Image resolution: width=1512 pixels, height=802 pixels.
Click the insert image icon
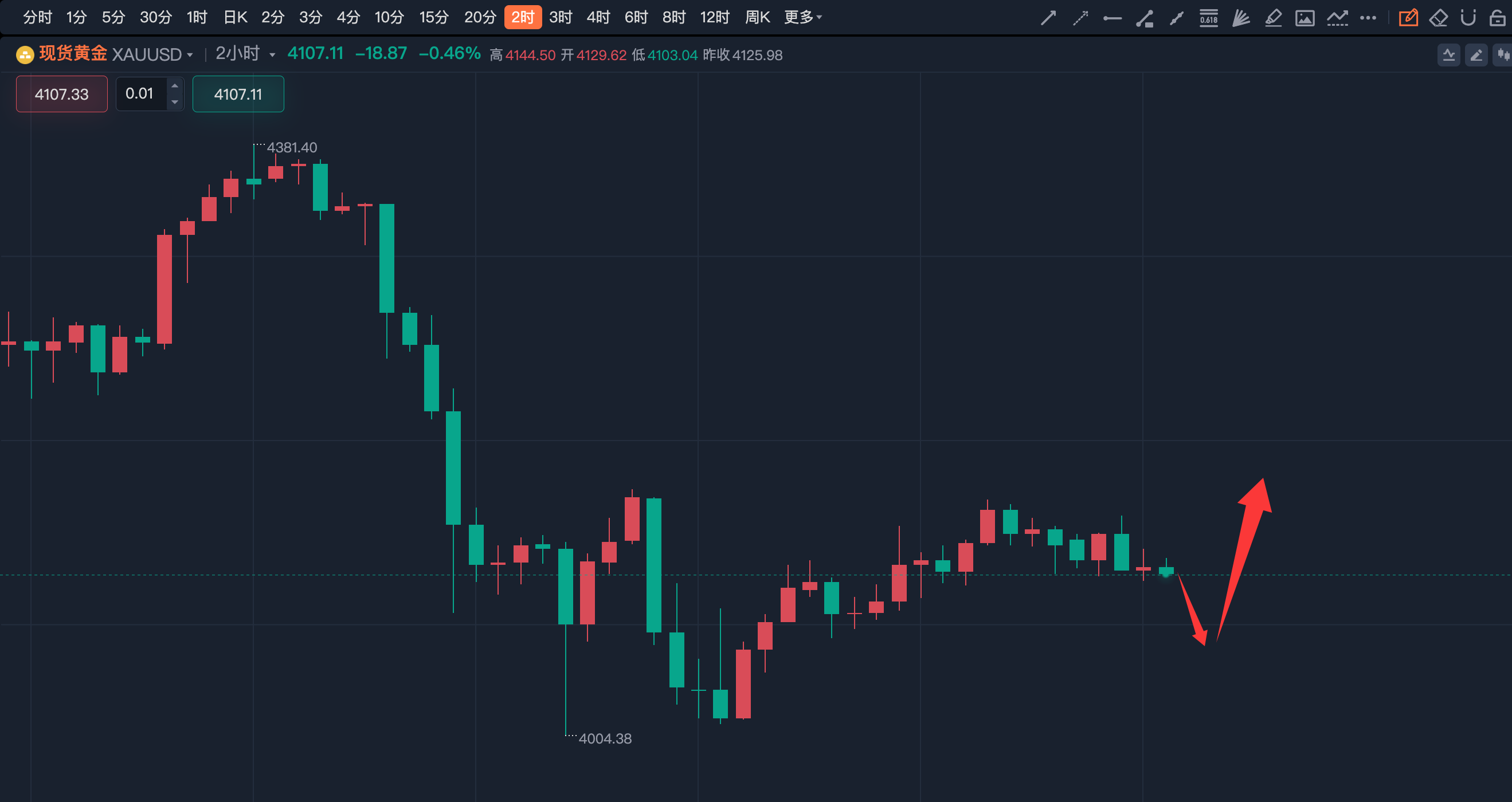pos(1305,18)
